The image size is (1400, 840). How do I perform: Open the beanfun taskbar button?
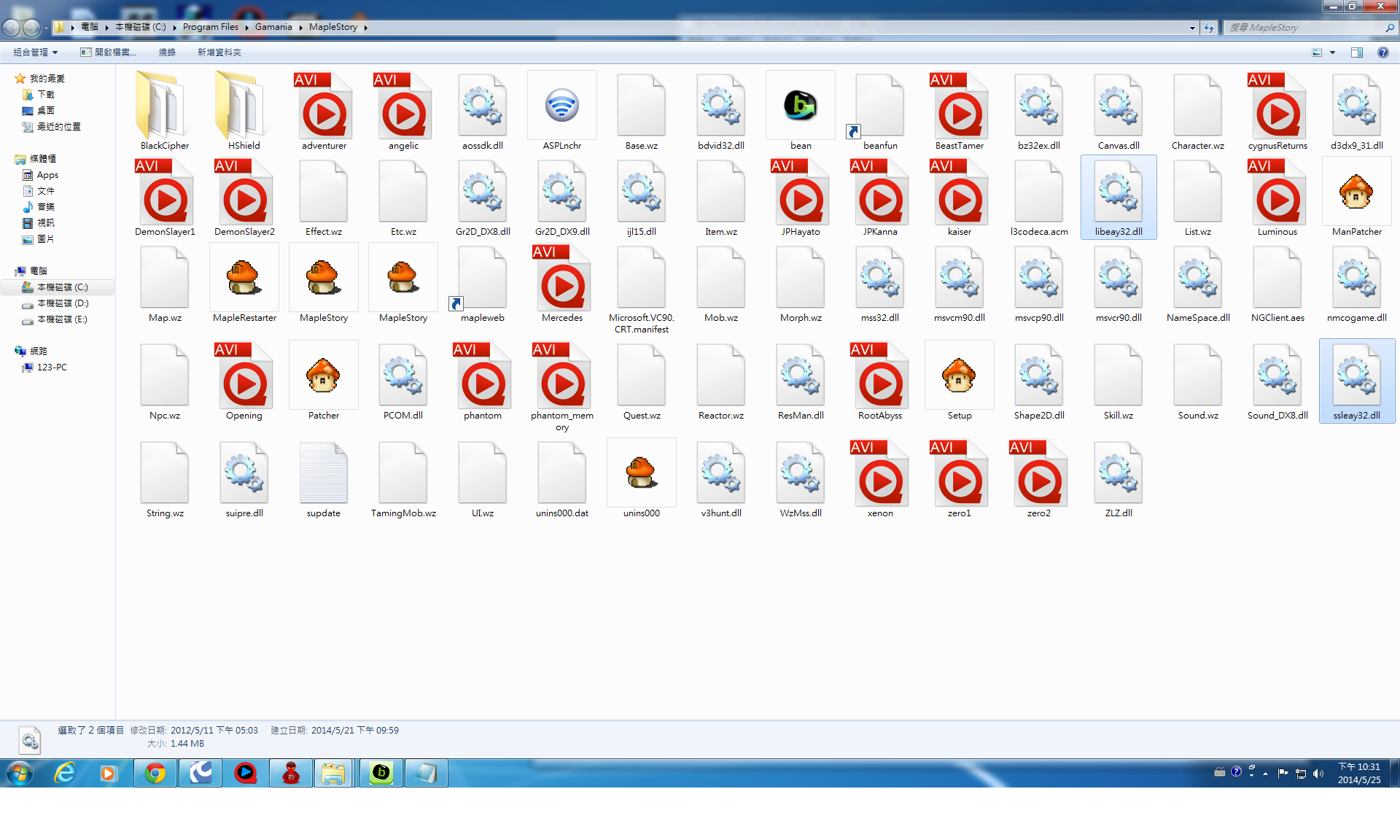[381, 773]
